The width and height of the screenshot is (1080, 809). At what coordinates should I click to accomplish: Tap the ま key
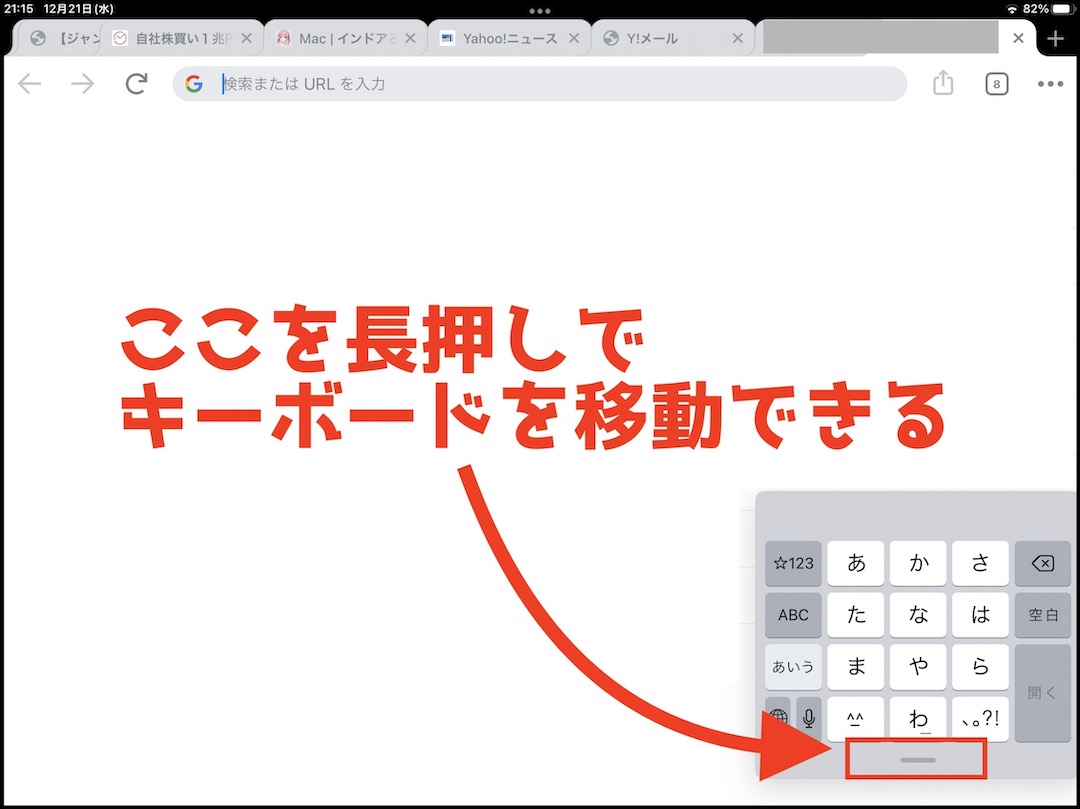(x=855, y=666)
